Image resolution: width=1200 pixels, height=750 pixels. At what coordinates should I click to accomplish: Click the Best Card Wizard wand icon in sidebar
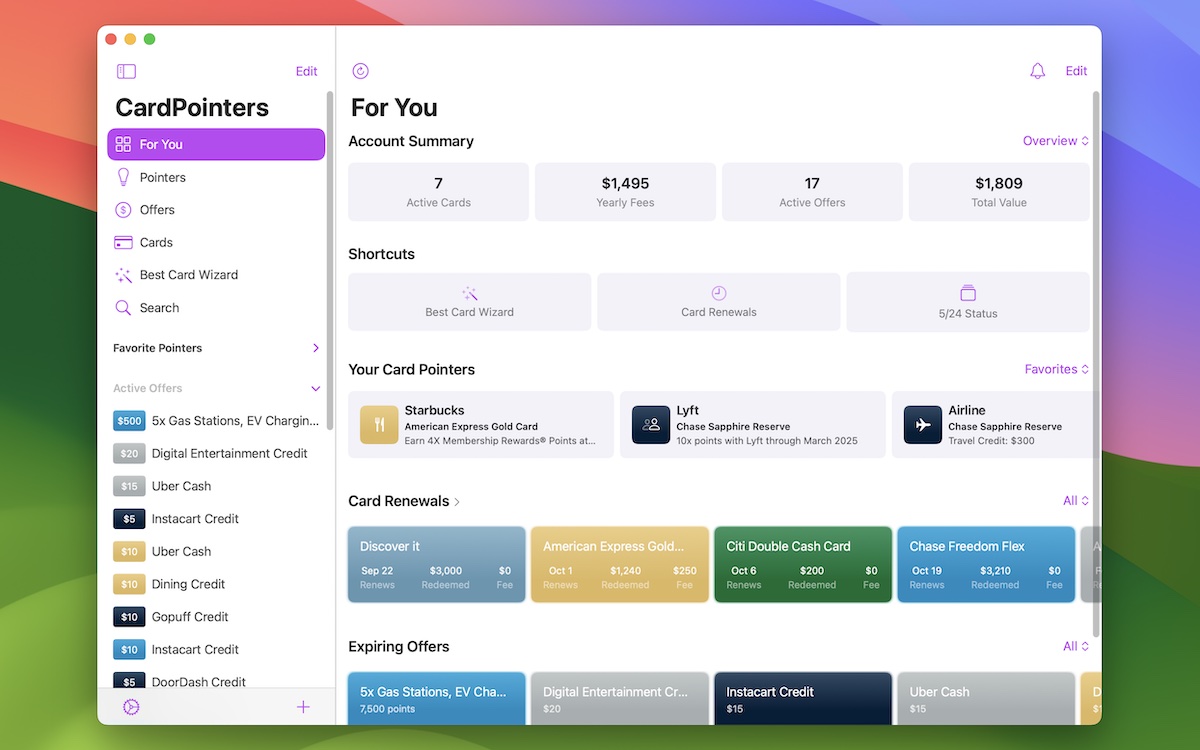point(123,275)
